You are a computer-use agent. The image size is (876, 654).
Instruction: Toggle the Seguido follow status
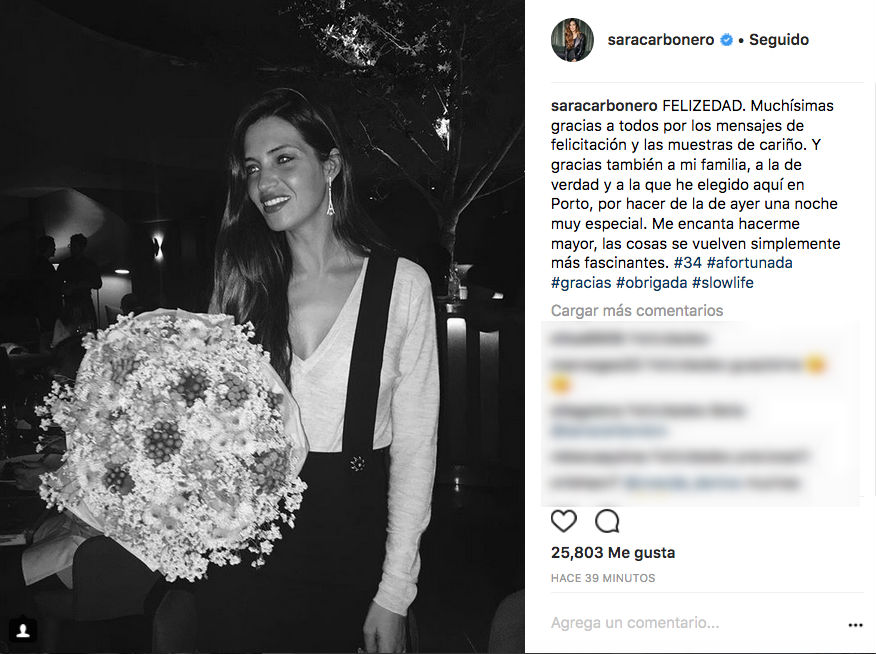779,40
